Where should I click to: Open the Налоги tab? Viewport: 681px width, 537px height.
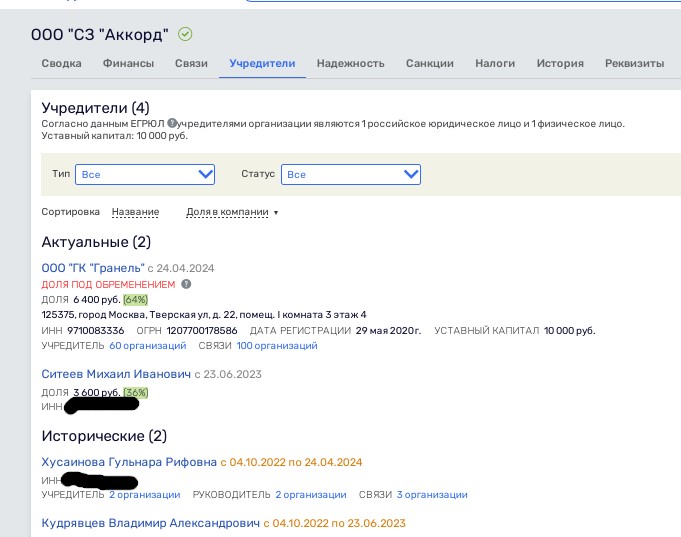click(x=495, y=63)
